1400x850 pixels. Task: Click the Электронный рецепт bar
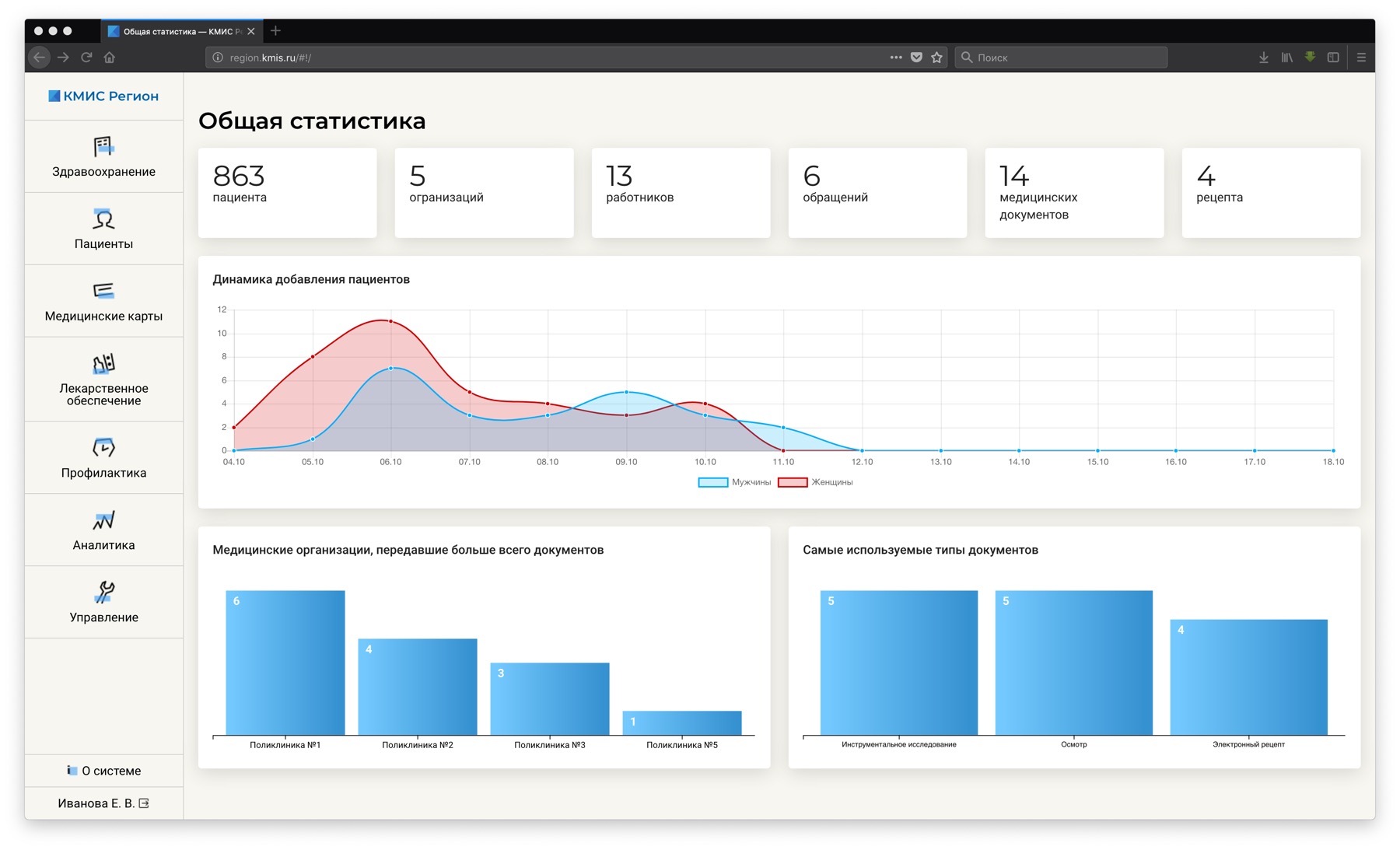pyautogui.click(x=1249, y=677)
